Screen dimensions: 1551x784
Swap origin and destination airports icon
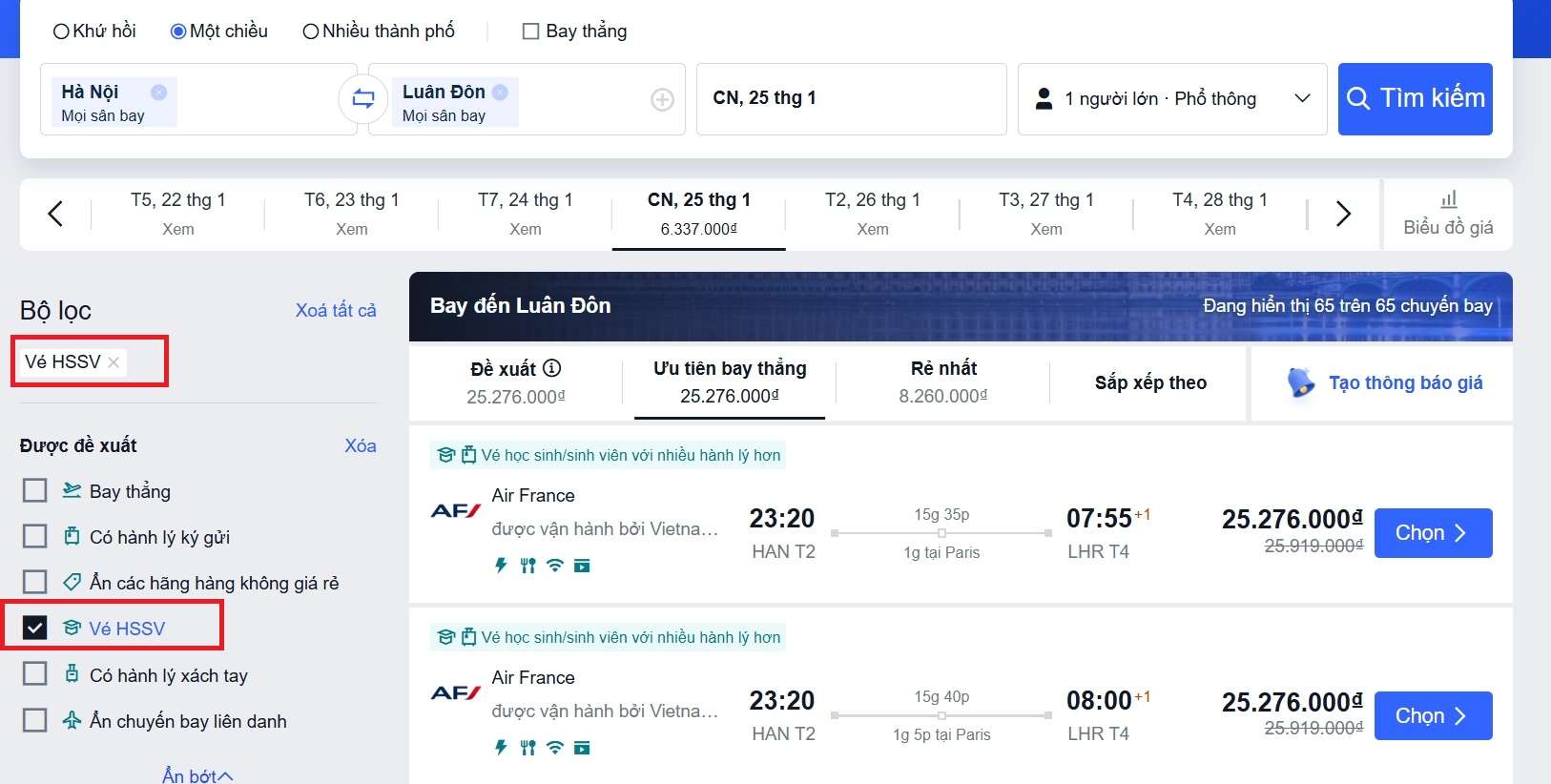[363, 98]
